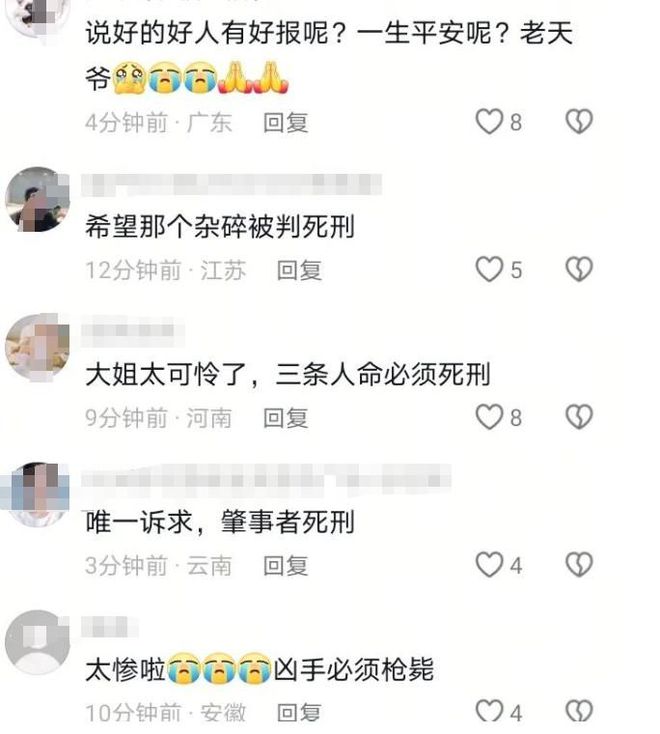Like the Anhui comment about 凶手必须枪毙
This screenshot has width=660, height=734.
[489, 712]
